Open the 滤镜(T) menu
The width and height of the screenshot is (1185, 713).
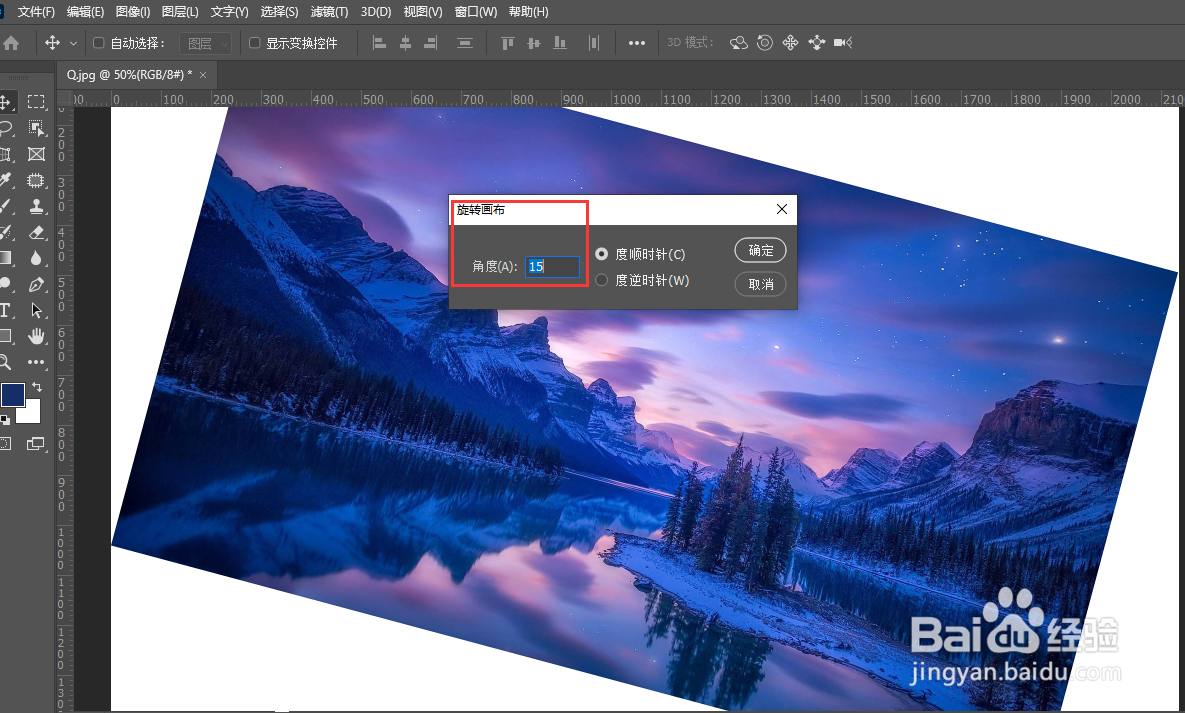pyautogui.click(x=330, y=12)
